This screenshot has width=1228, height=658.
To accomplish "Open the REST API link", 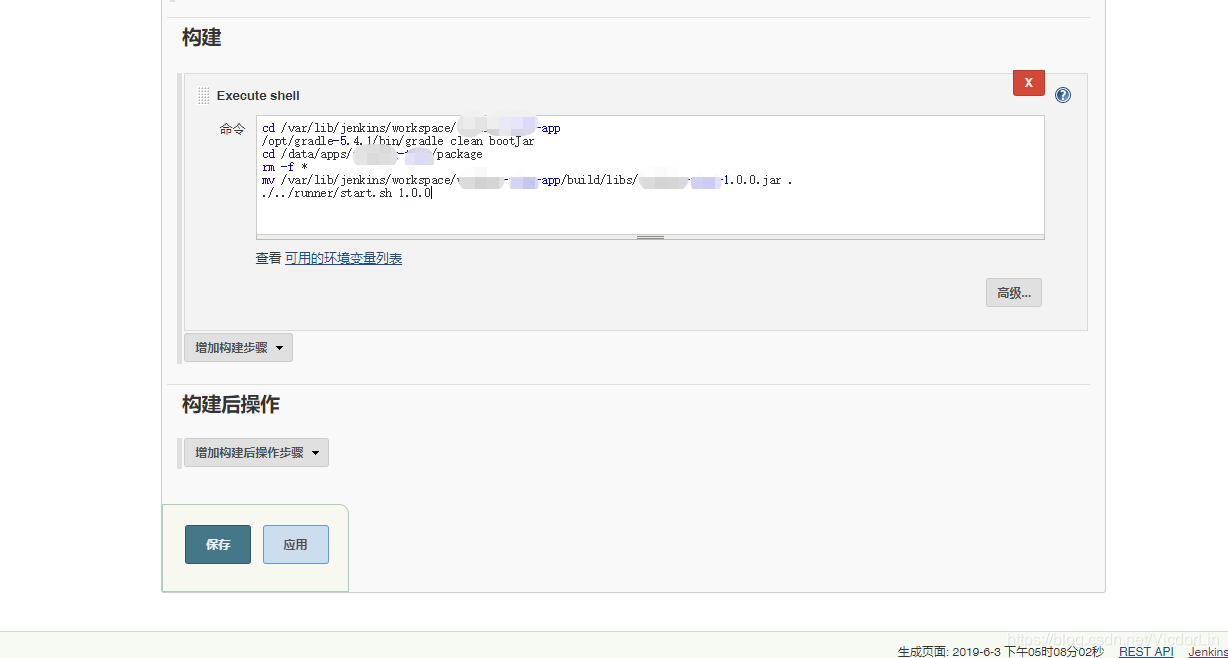I will [x=1146, y=651].
